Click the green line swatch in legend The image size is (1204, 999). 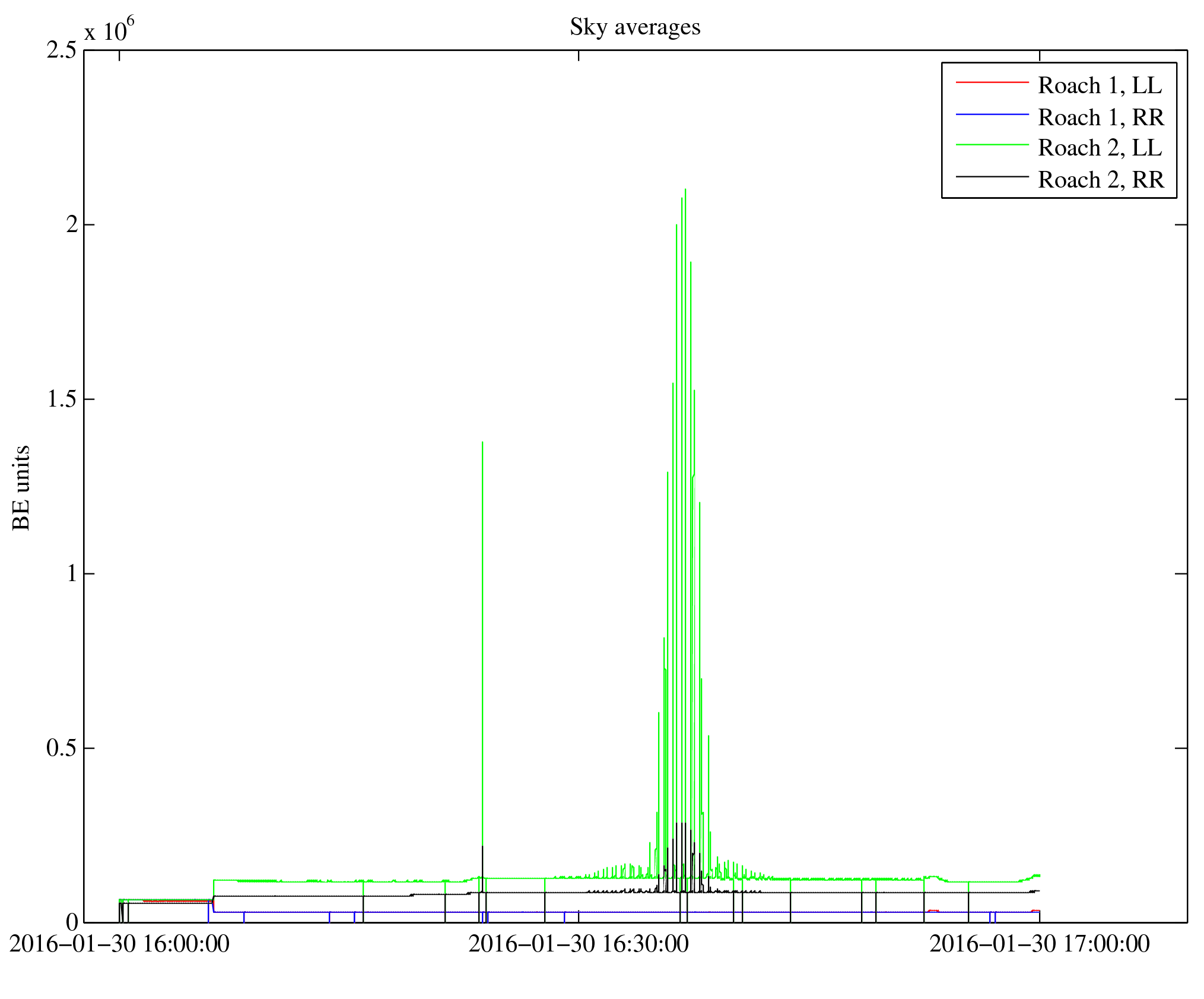992,145
